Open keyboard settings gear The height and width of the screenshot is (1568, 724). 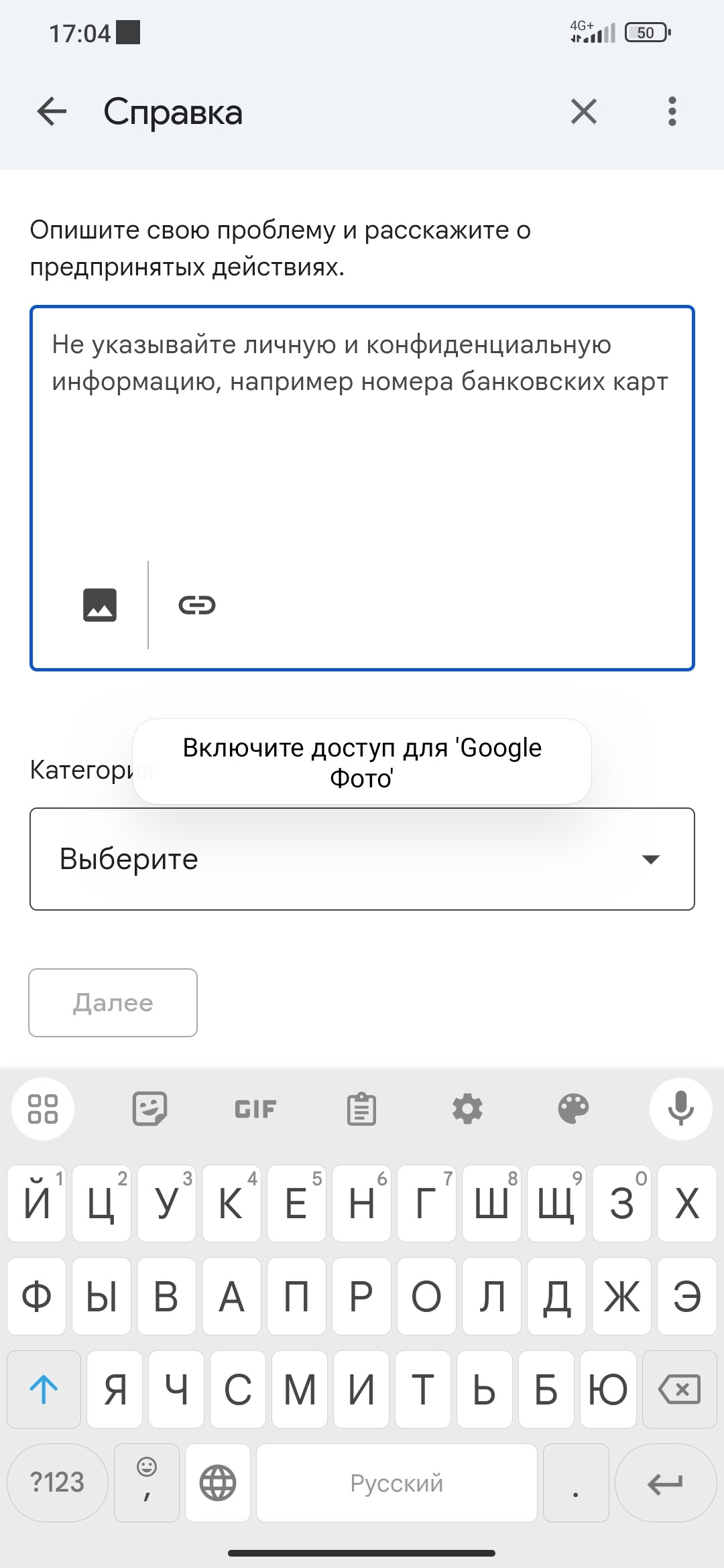coord(467,1109)
